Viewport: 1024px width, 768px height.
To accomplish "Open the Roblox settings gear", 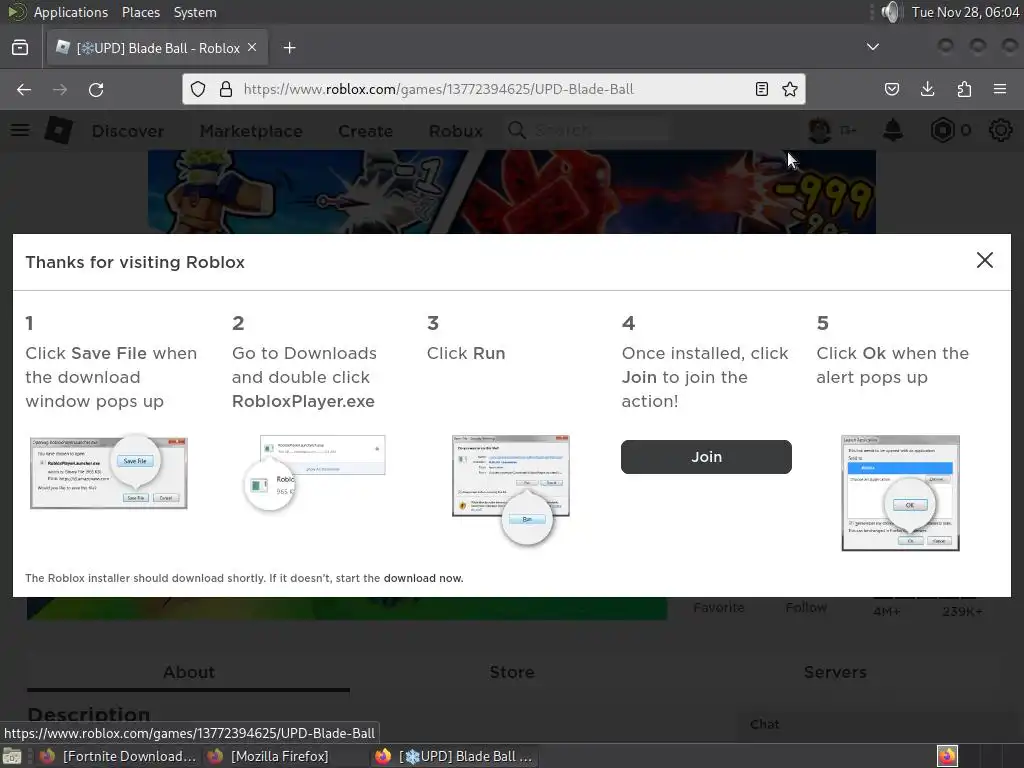I will (x=1000, y=131).
